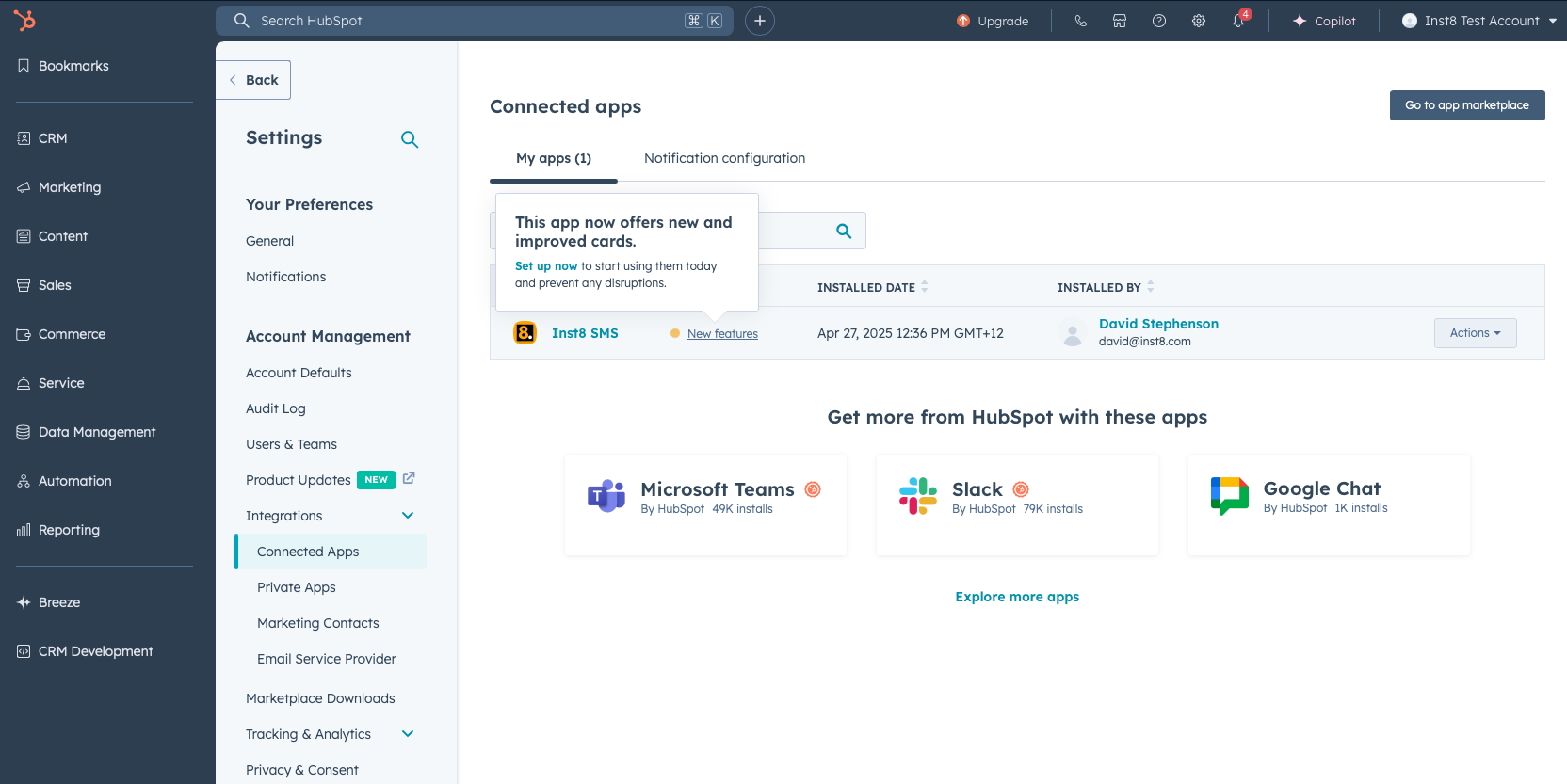
Task: Click the plus quick-create button
Action: tap(760, 21)
